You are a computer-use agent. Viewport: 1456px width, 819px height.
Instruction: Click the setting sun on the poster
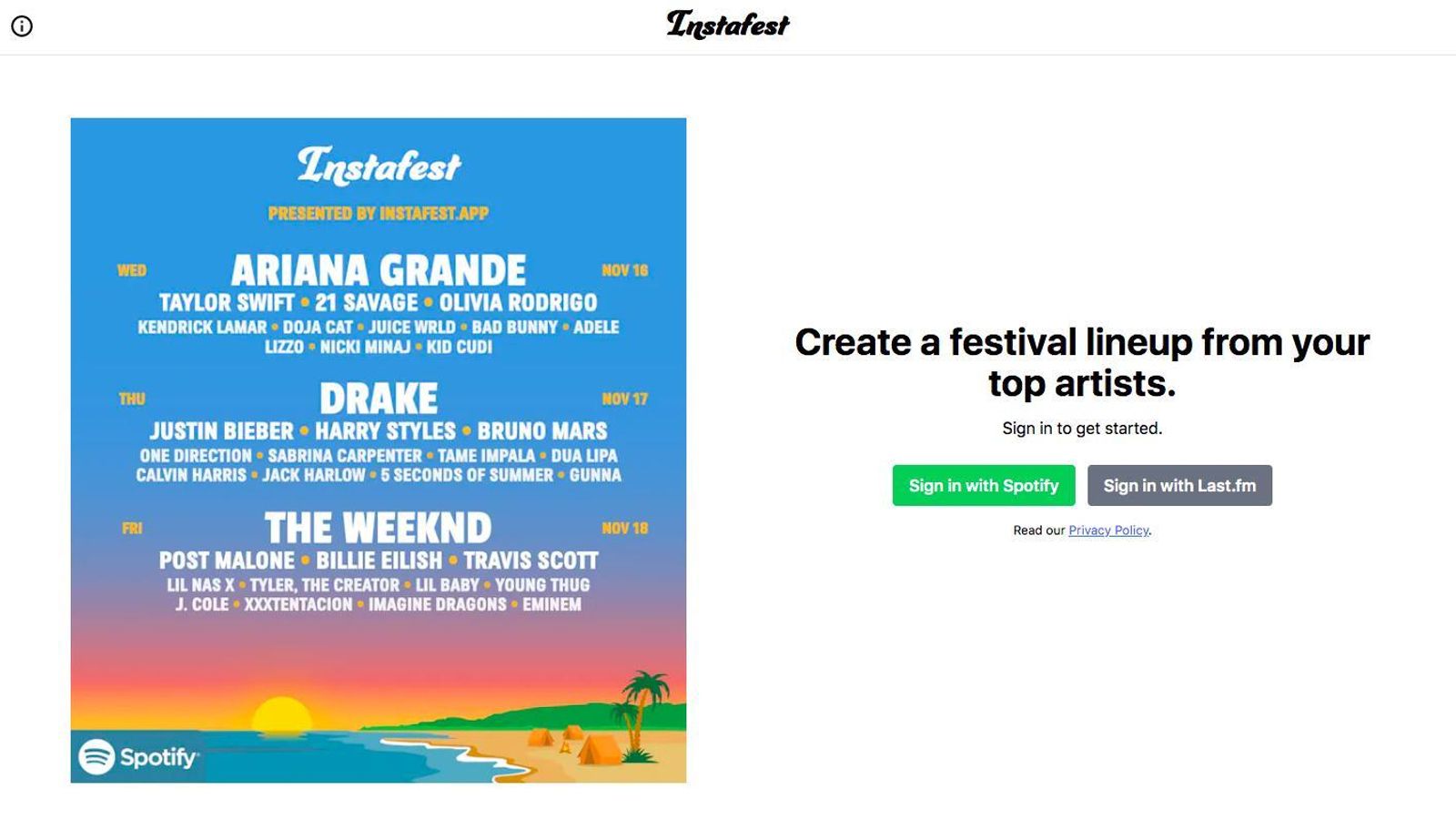[x=282, y=716]
